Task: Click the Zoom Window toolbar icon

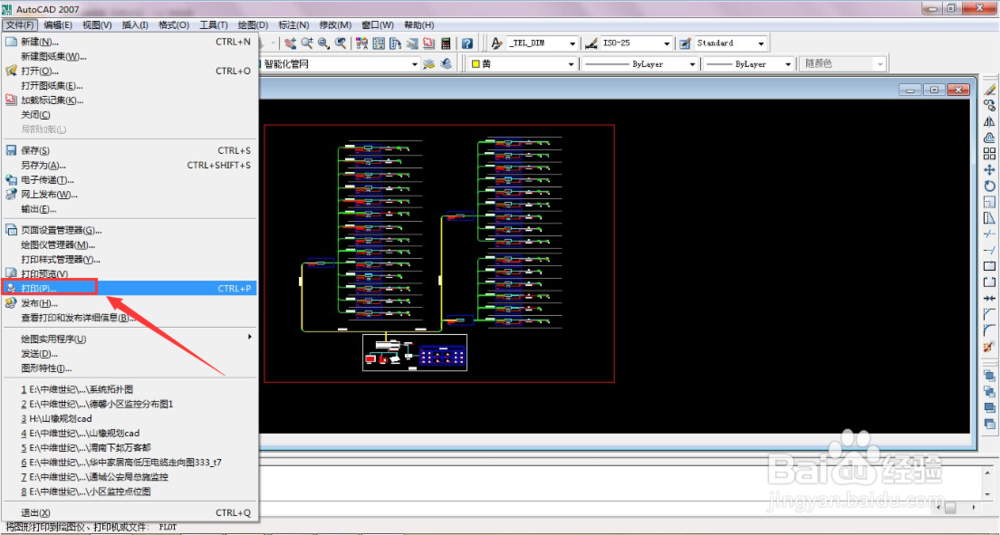Action: click(323, 43)
